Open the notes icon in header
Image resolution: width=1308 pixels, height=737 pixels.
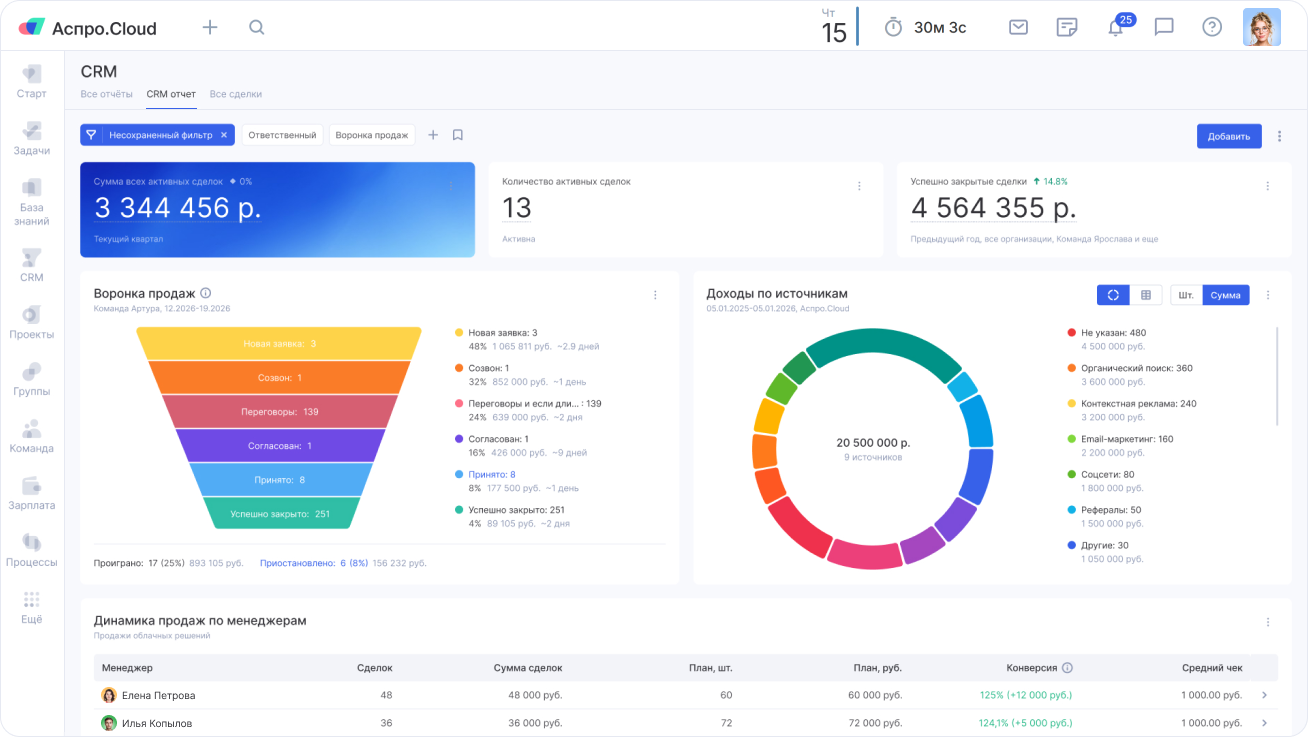(1067, 27)
